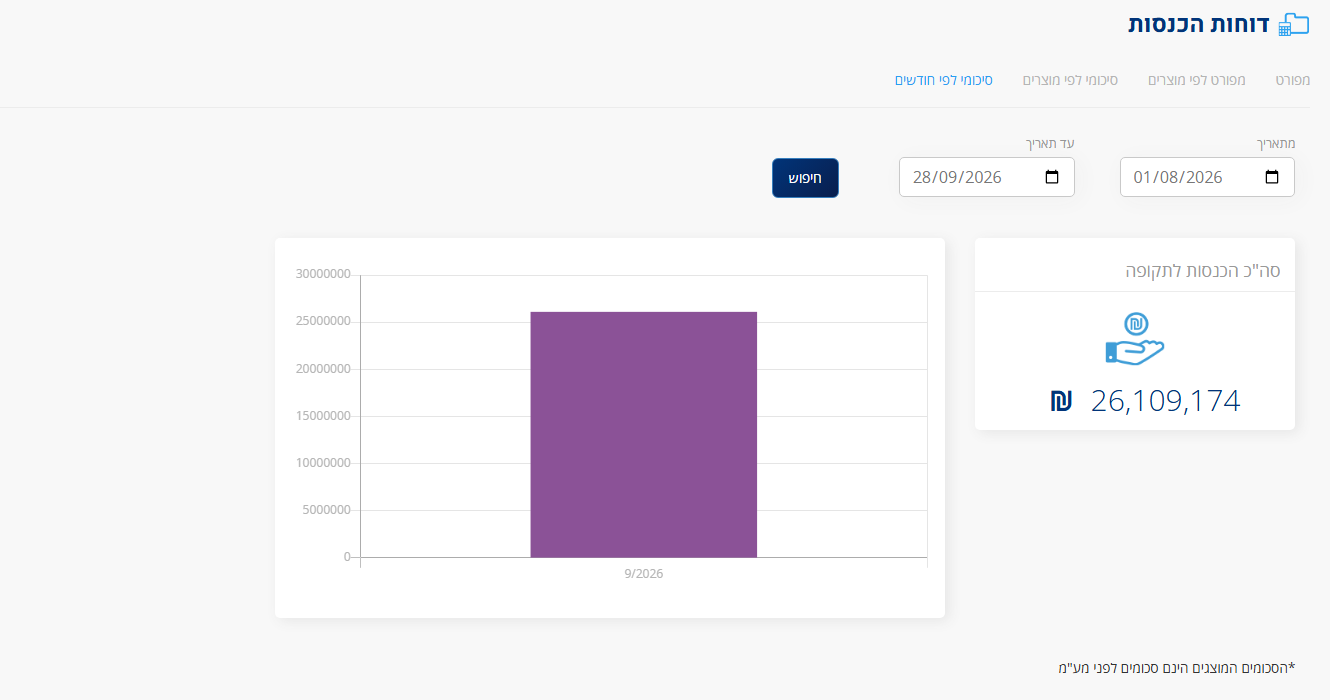Click the חיפוש search button
This screenshot has height=700, width=1330.
[805, 178]
